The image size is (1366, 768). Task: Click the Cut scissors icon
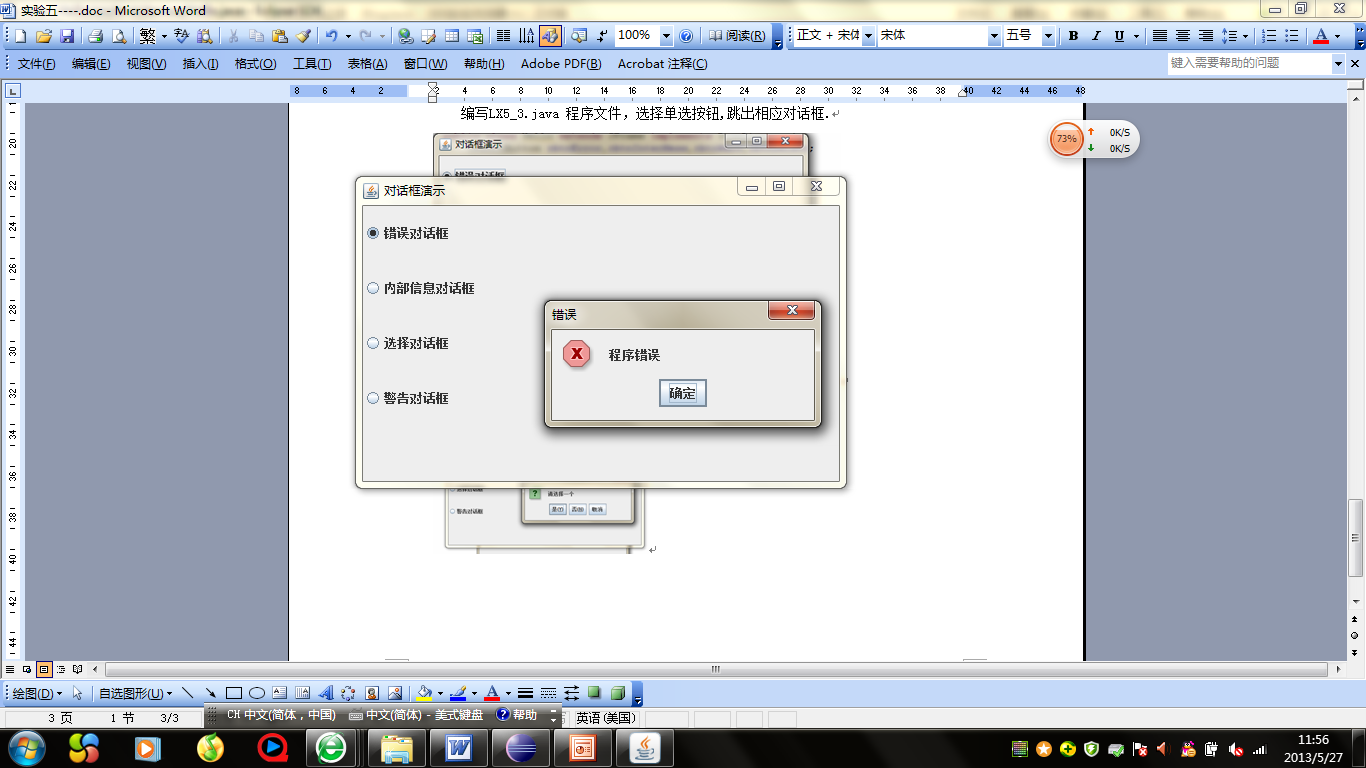(x=233, y=36)
